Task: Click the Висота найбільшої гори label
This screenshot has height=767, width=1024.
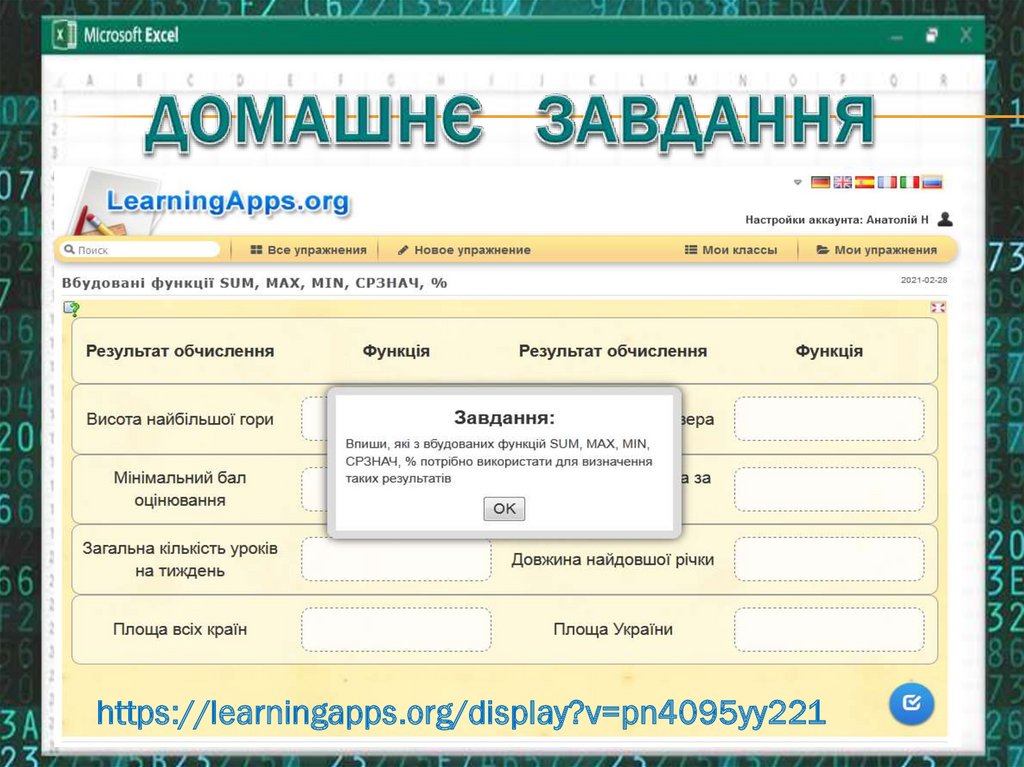Action: pos(180,419)
